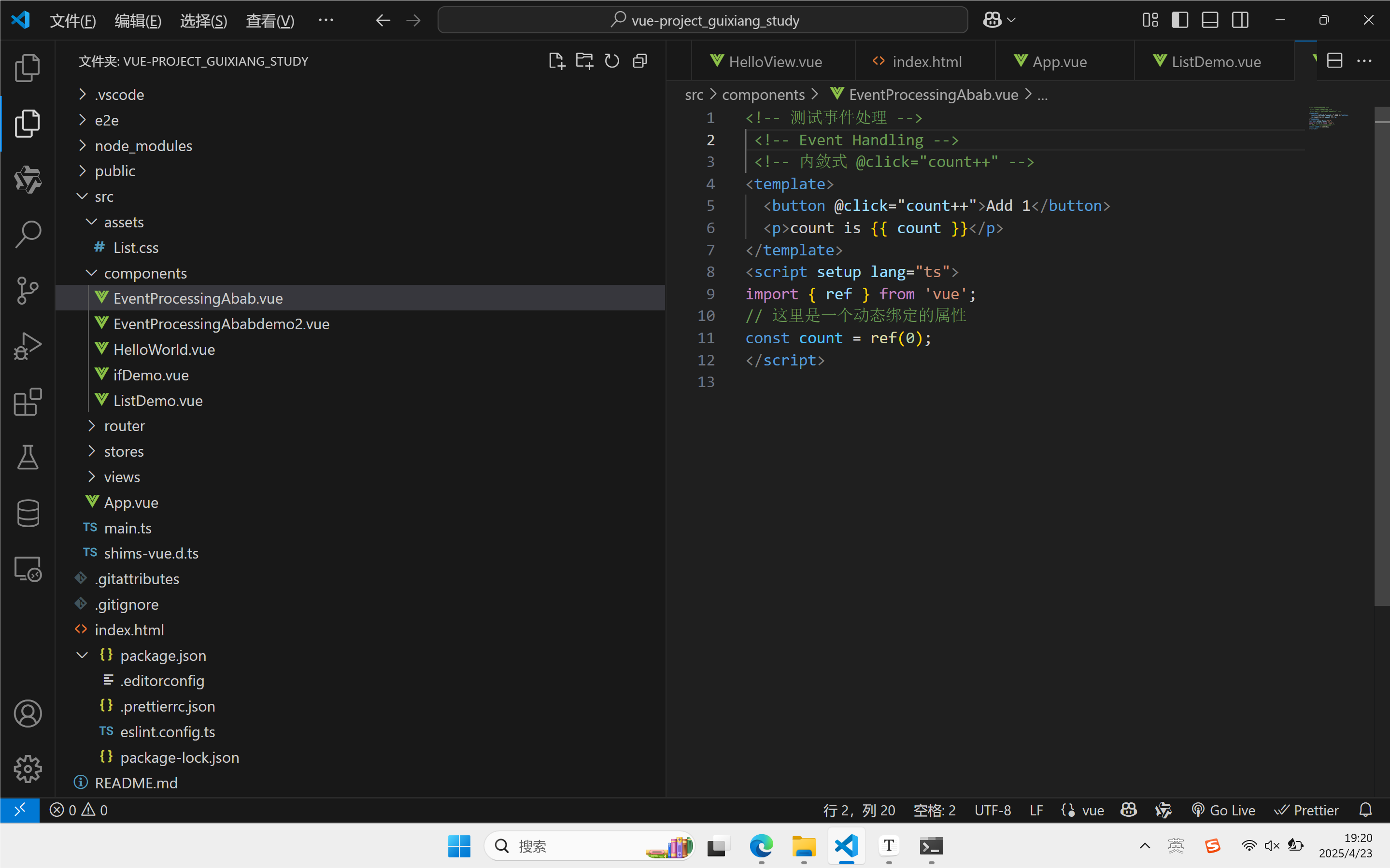Open the Source Control view
1390x868 pixels.
(x=27, y=290)
